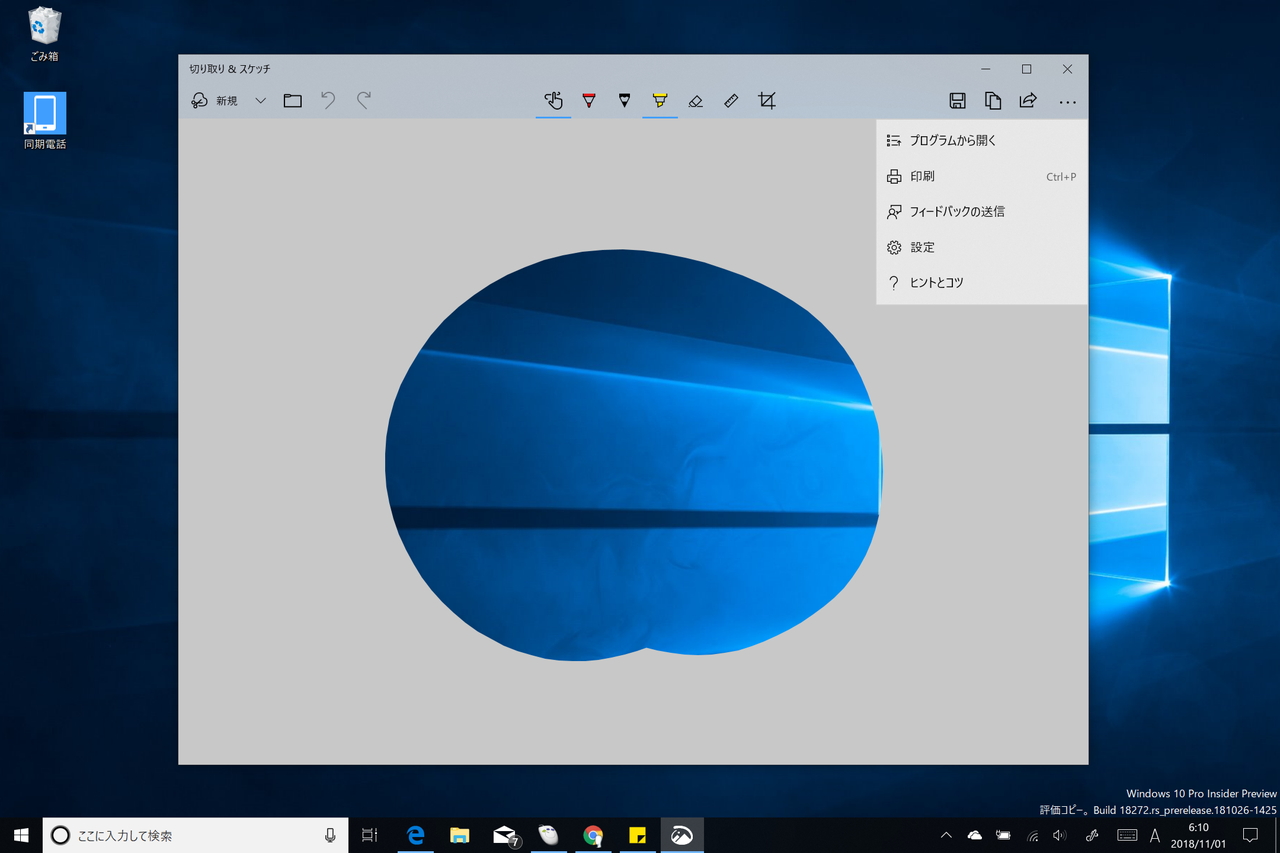This screenshot has width=1280, height=853.
Task: Click the blue oval snip on the canvas
Action: 633,455
